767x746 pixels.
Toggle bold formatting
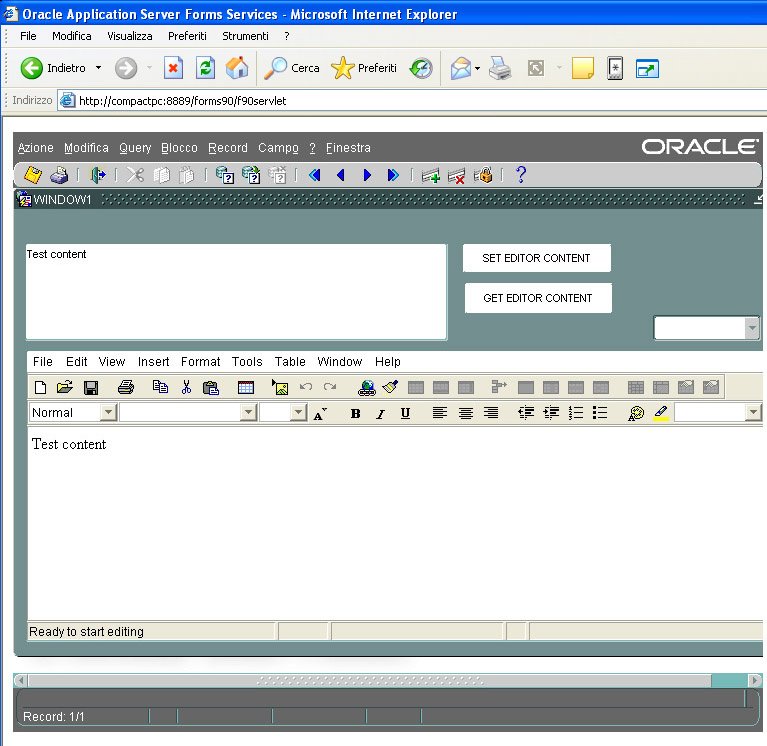pos(356,413)
